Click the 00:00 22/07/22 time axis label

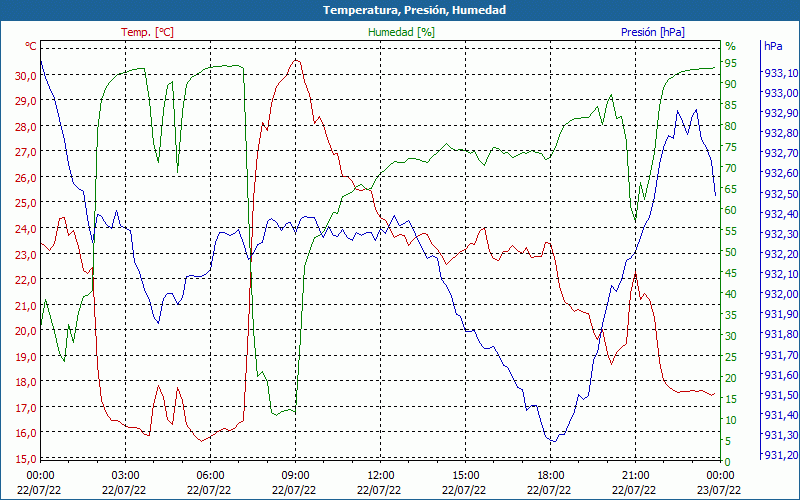coord(40,483)
